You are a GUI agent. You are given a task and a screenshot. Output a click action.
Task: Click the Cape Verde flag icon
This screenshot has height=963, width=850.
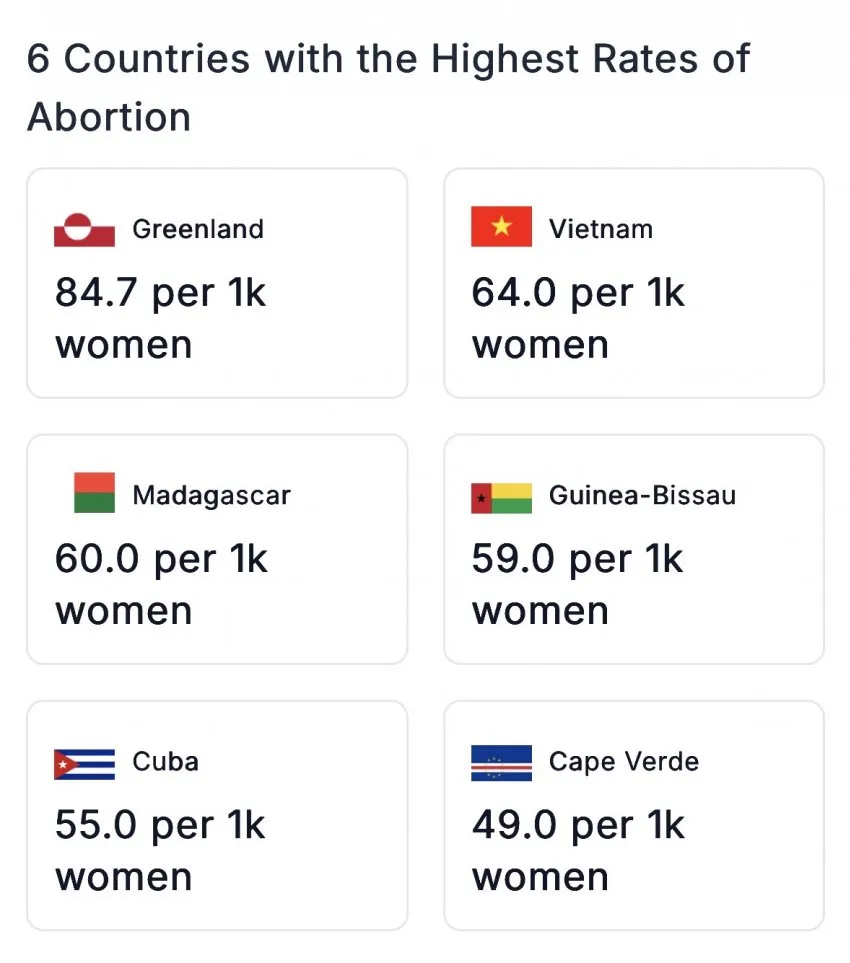tap(501, 763)
